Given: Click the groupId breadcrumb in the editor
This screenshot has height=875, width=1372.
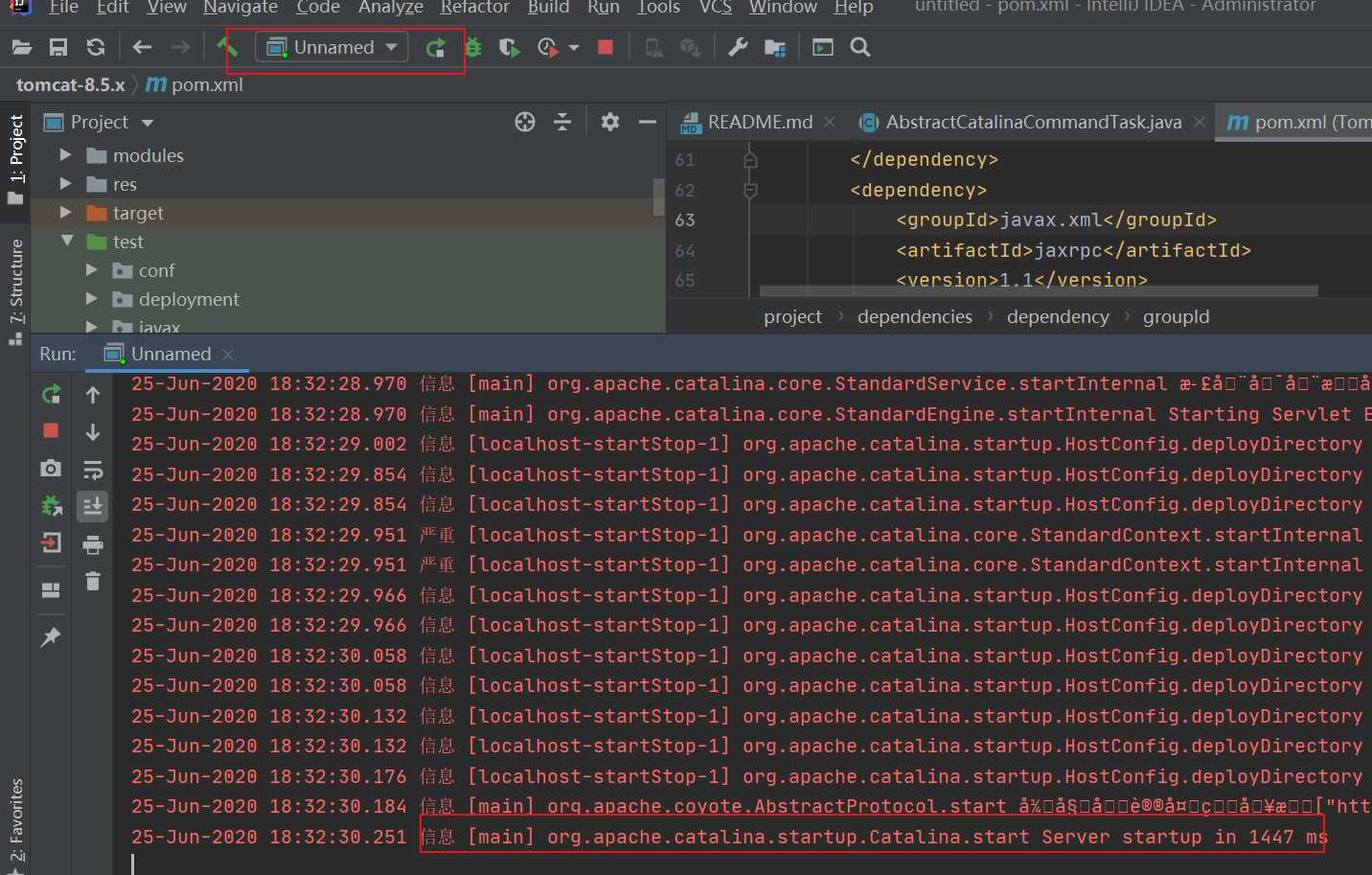Looking at the screenshot, I should coord(1176,316).
